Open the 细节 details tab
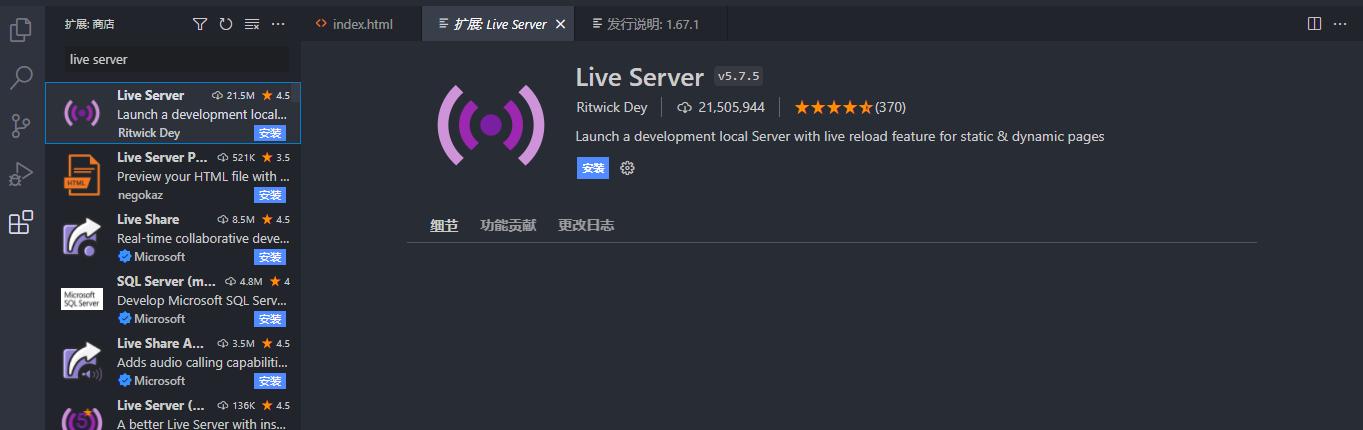 click(444, 225)
